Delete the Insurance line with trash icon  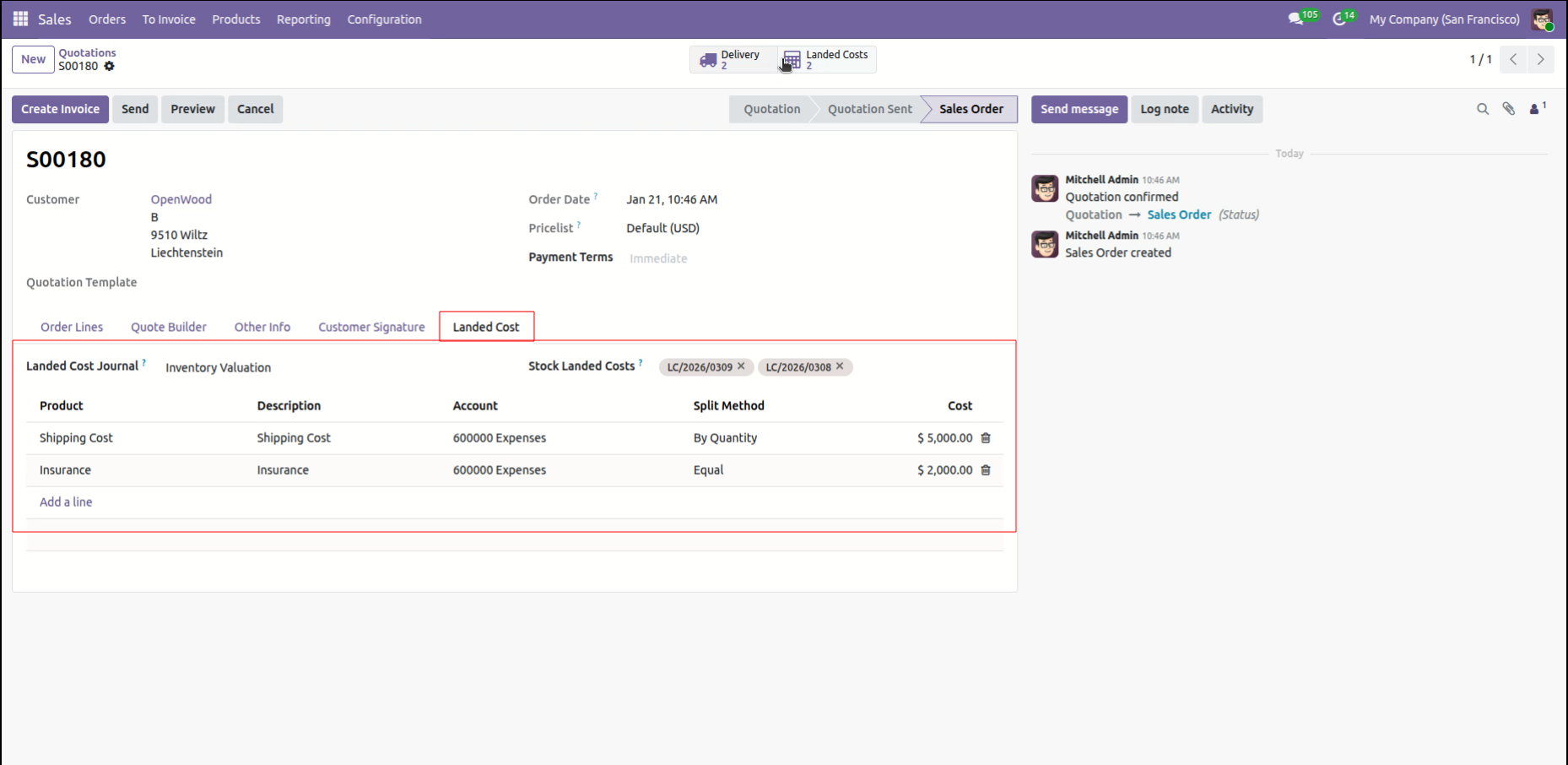click(986, 470)
